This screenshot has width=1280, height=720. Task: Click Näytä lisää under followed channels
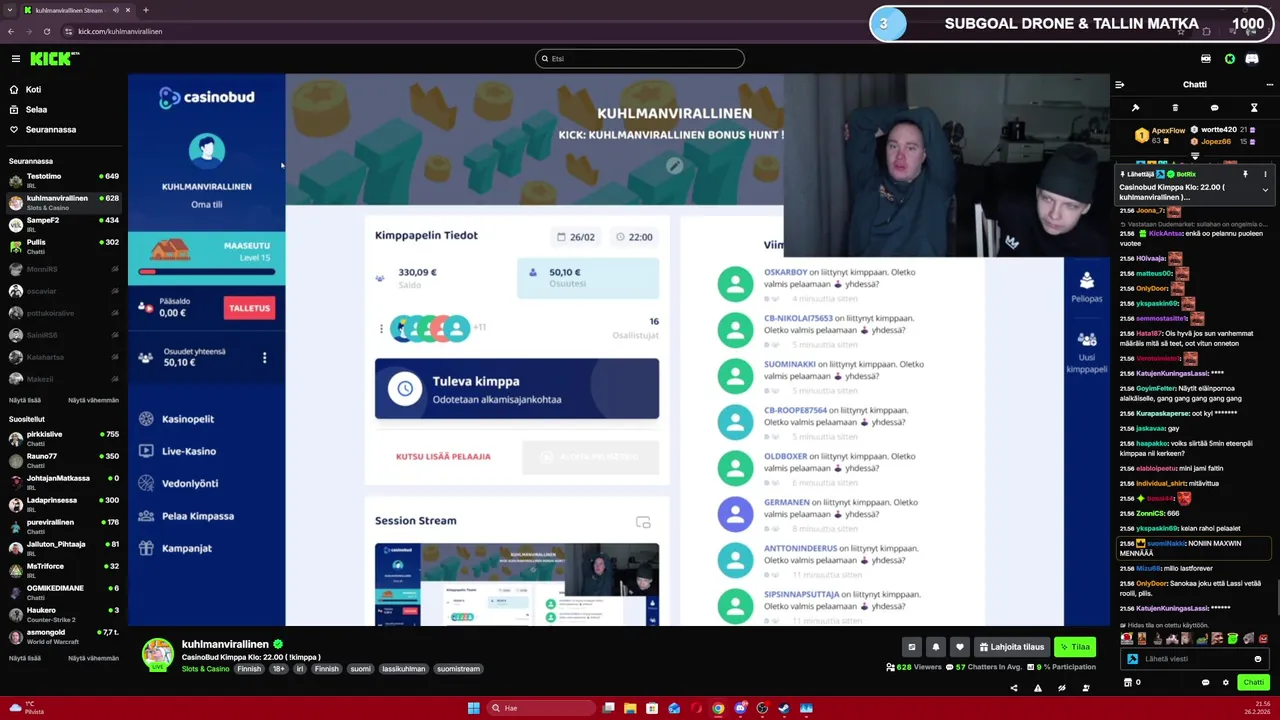[x=25, y=400]
